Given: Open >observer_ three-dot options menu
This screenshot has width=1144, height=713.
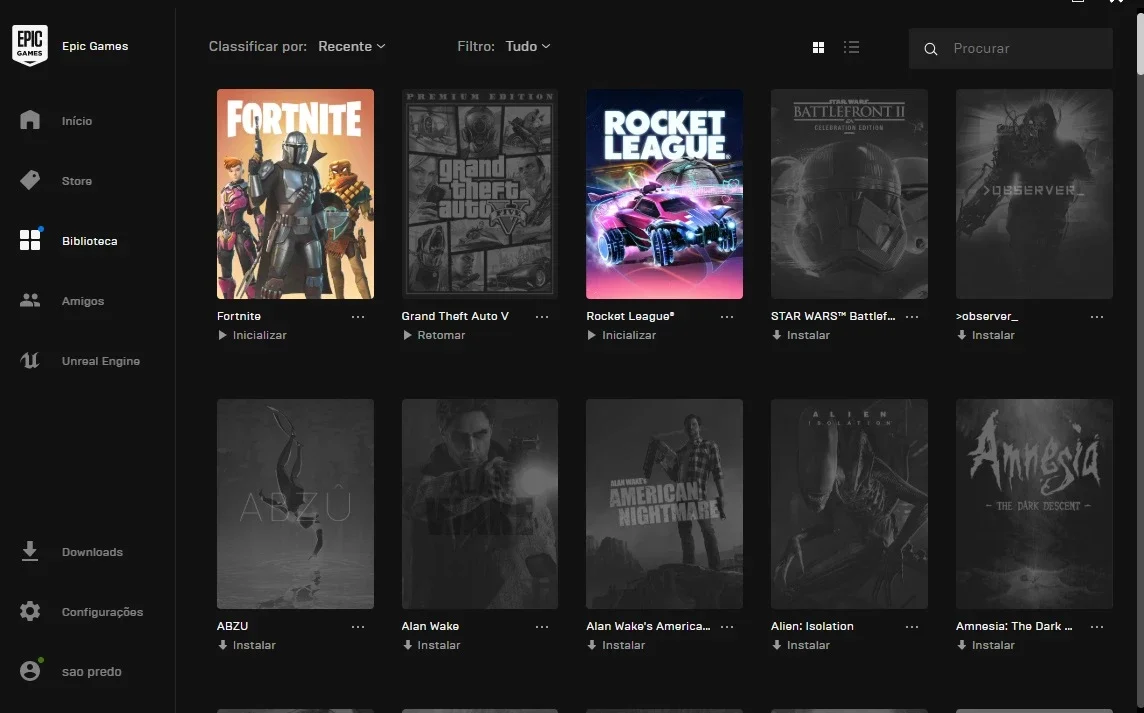Looking at the screenshot, I should pos(1097,317).
